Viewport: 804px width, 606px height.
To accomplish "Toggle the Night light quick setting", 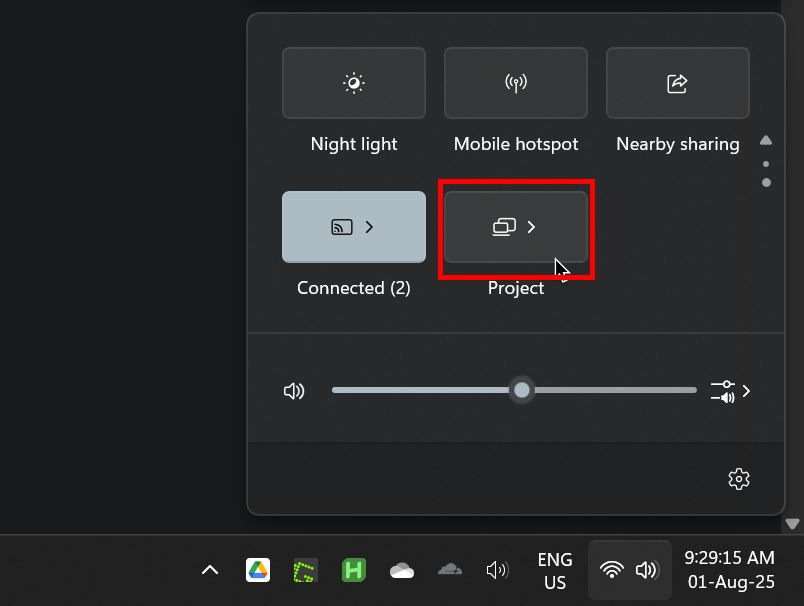I will coord(354,83).
